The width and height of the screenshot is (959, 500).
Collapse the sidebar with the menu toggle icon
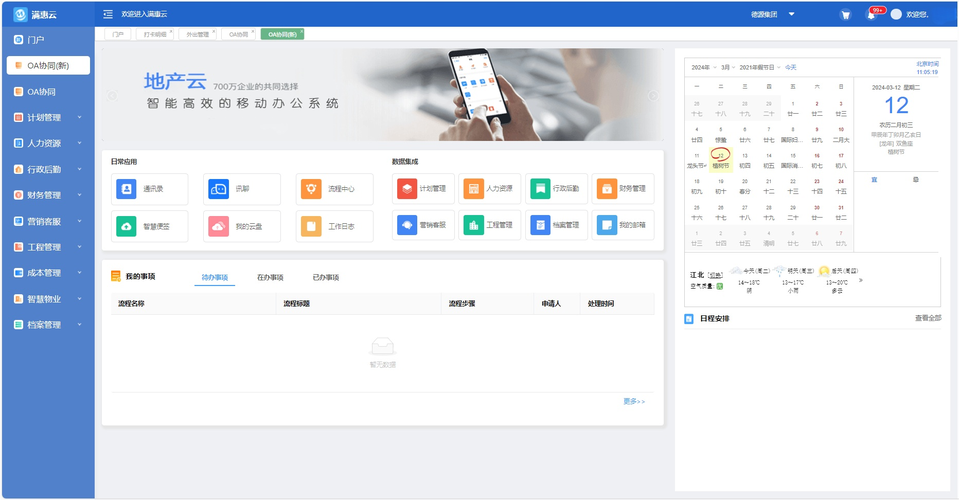click(x=108, y=14)
